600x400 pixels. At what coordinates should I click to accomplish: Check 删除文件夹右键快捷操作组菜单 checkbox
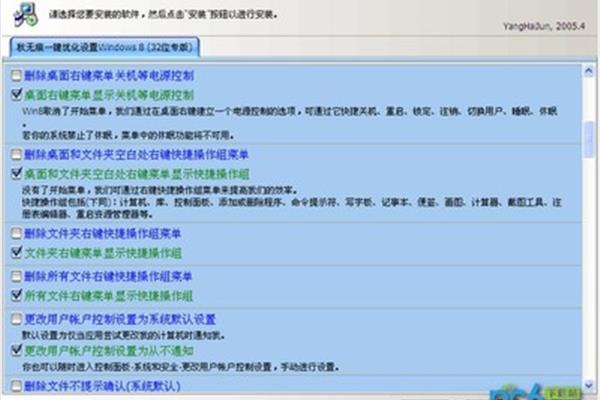click(16, 233)
